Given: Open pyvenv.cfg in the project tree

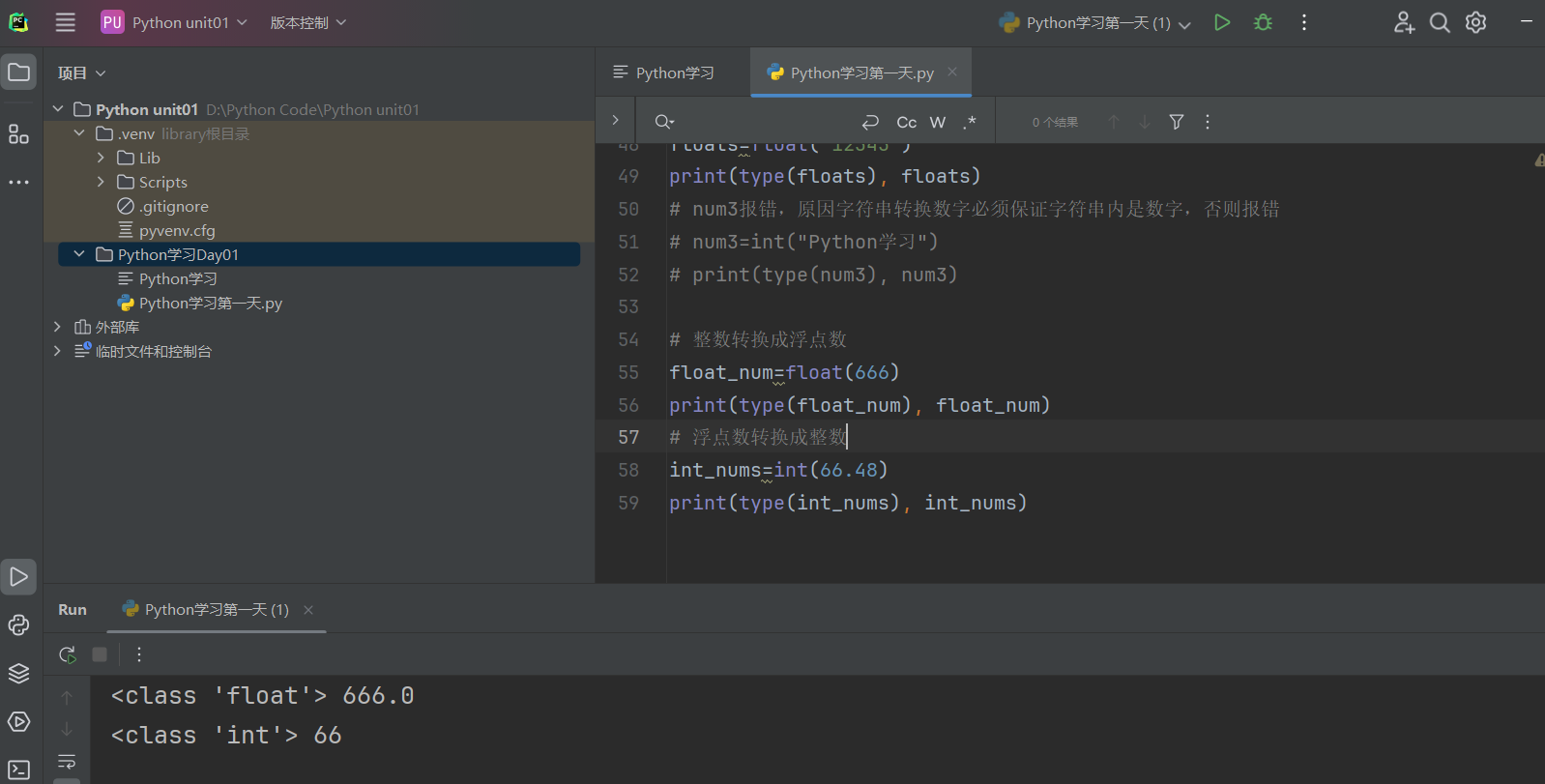Looking at the screenshot, I should click(x=177, y=230).
